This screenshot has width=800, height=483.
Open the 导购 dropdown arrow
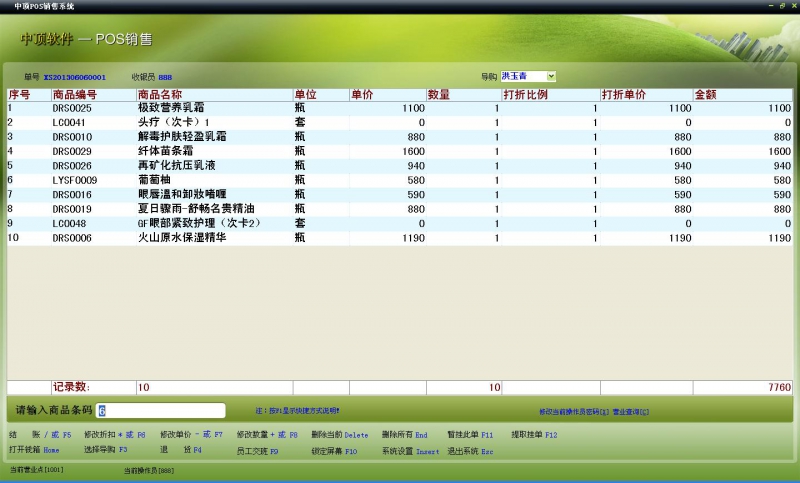pos(551,77)
